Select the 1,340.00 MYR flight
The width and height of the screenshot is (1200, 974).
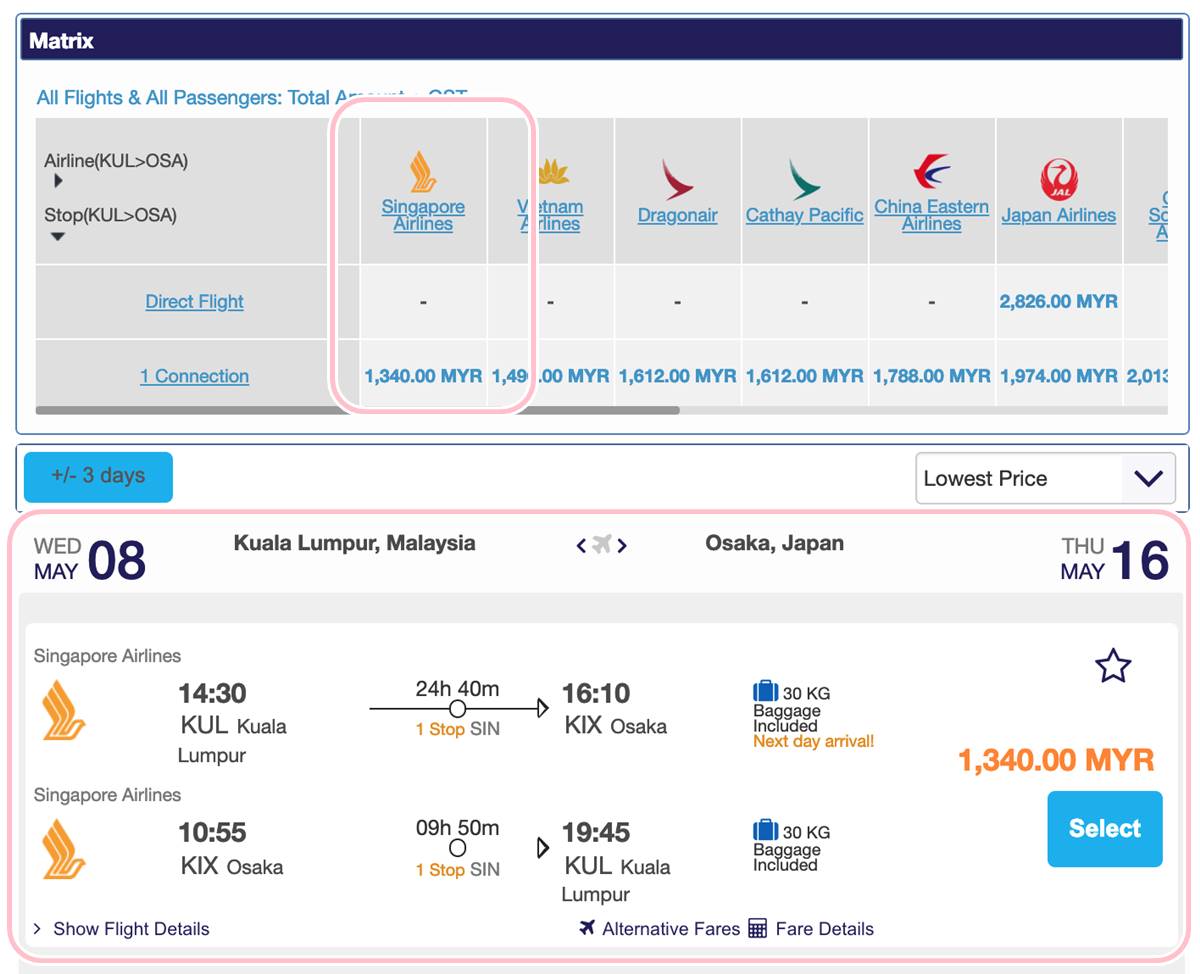click(1104, 829)
